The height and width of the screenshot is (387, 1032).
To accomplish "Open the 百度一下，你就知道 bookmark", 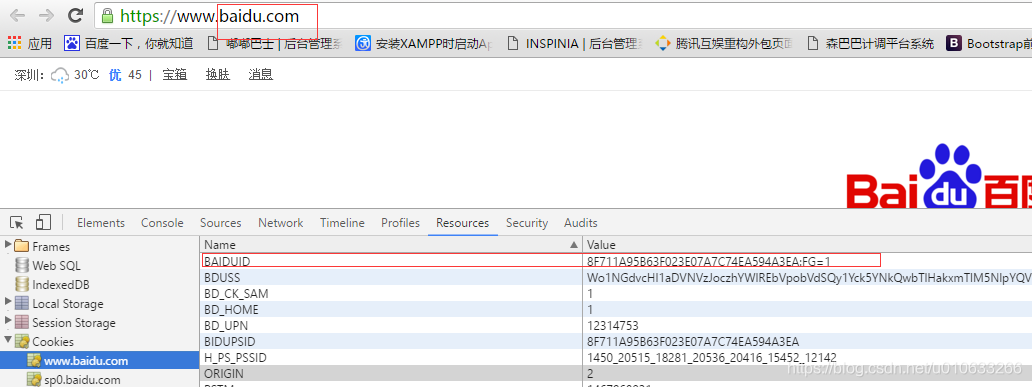I will (x=129, y=43).
